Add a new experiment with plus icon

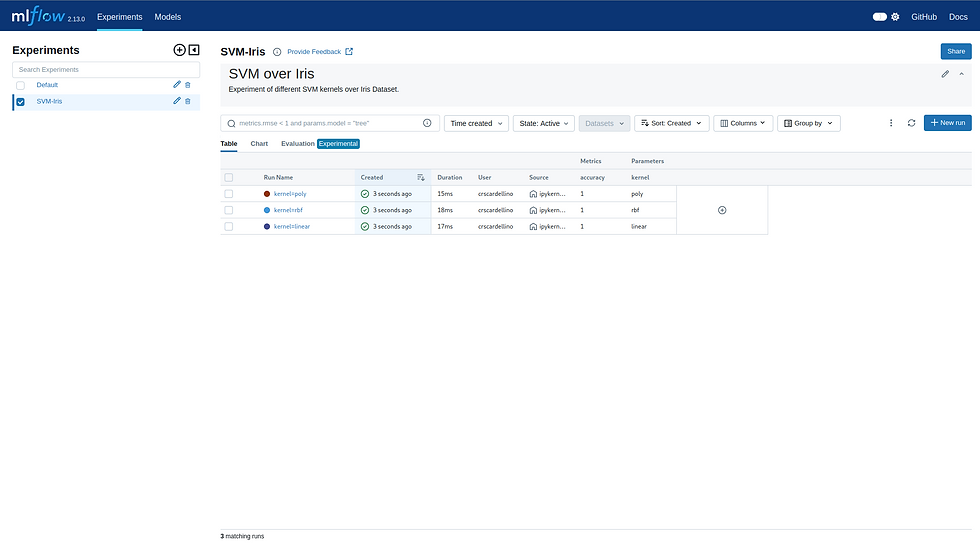[179, 50]
